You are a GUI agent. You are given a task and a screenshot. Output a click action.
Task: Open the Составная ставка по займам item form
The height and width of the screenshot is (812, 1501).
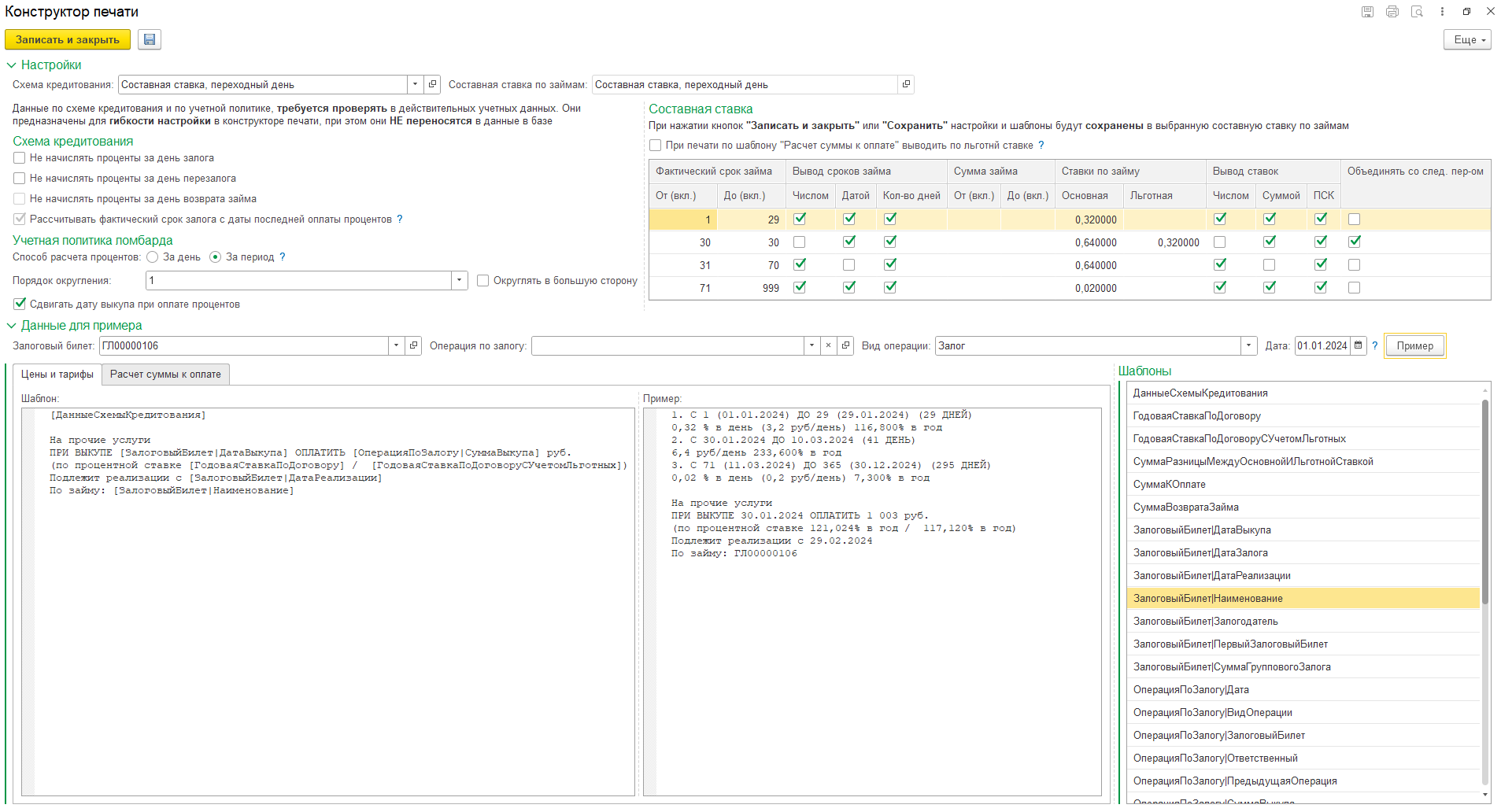(906, 84)
